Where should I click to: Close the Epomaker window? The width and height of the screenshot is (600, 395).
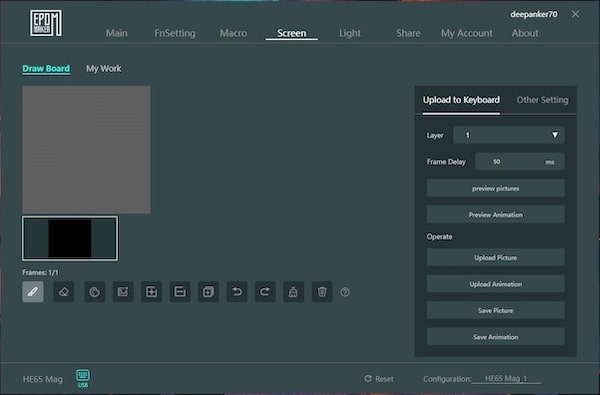pyautogui.click(x=575, y=14)
